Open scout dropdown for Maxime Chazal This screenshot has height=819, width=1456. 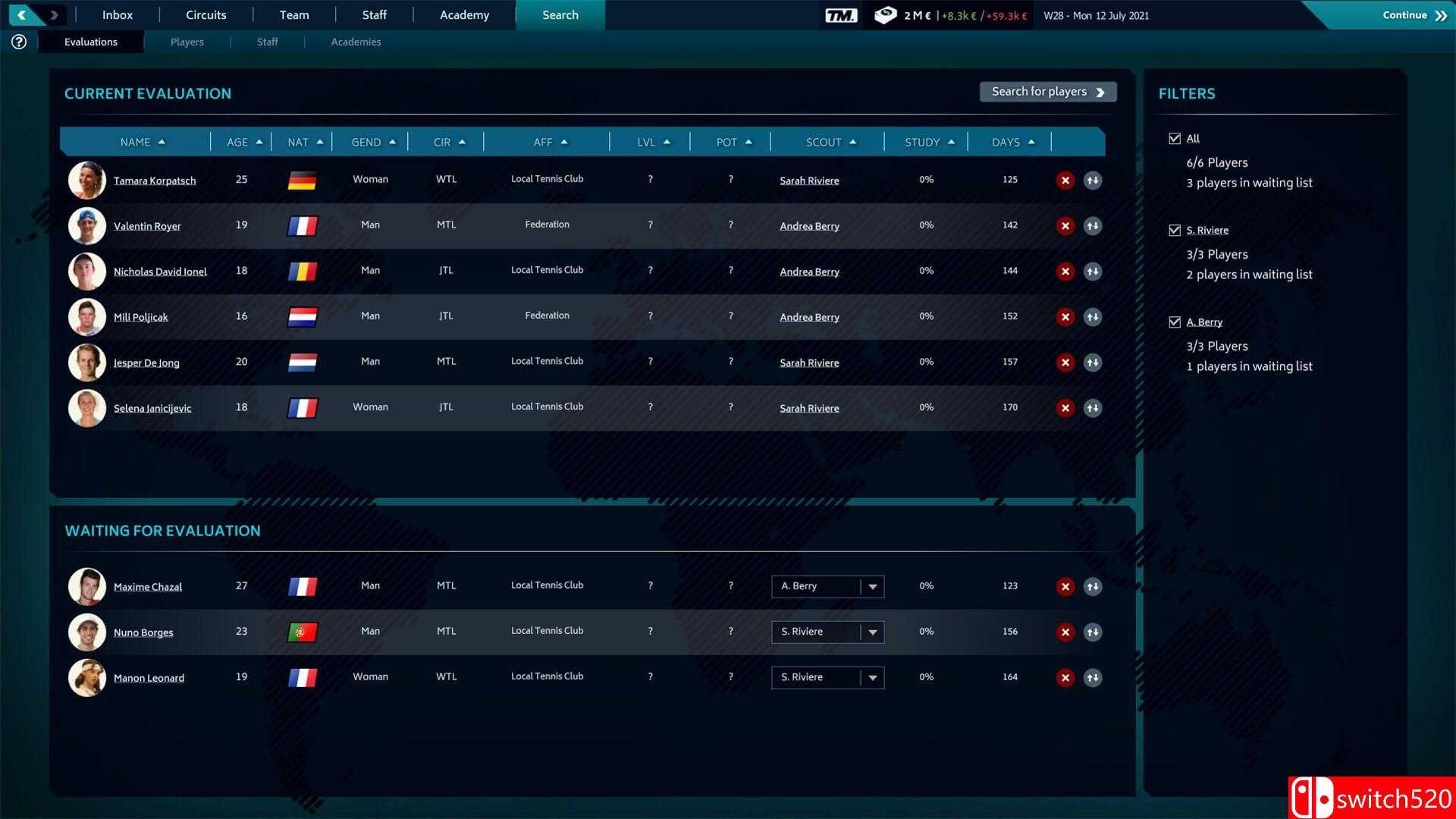(x=873, y=587)
